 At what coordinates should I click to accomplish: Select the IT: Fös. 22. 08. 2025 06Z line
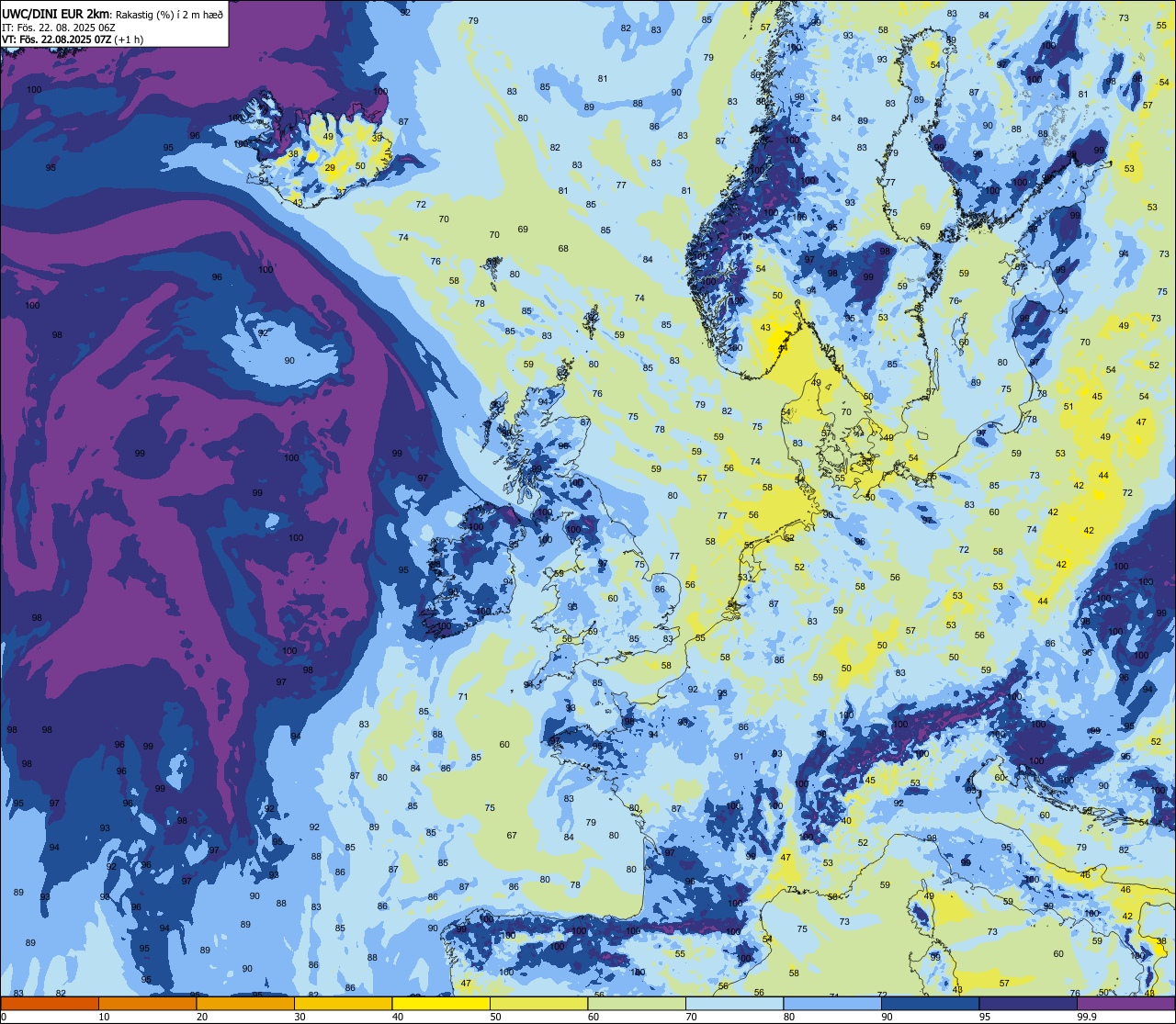(59, 28)
